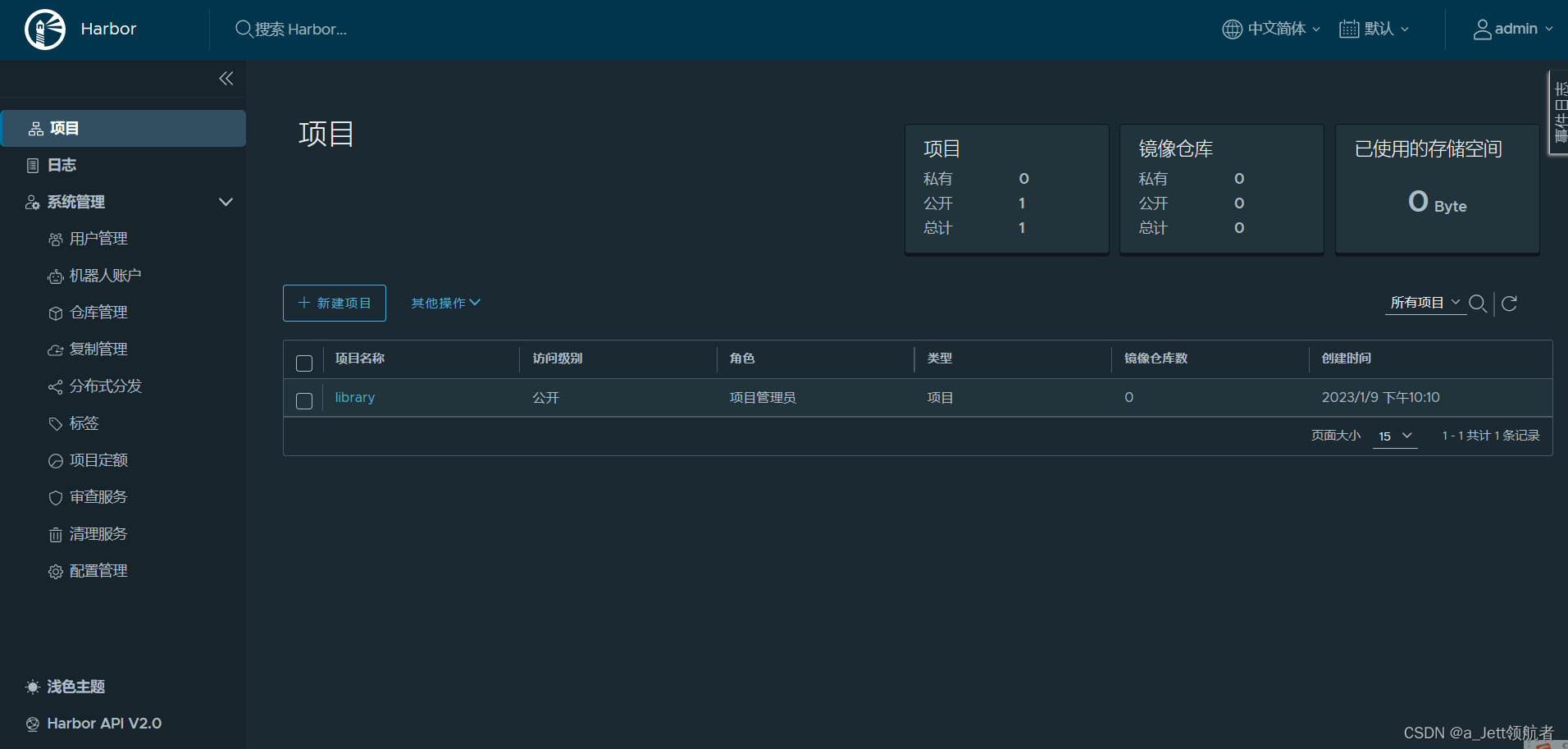
Task: Click the 标签 tag icon
Action: click(x=56, y=424)
